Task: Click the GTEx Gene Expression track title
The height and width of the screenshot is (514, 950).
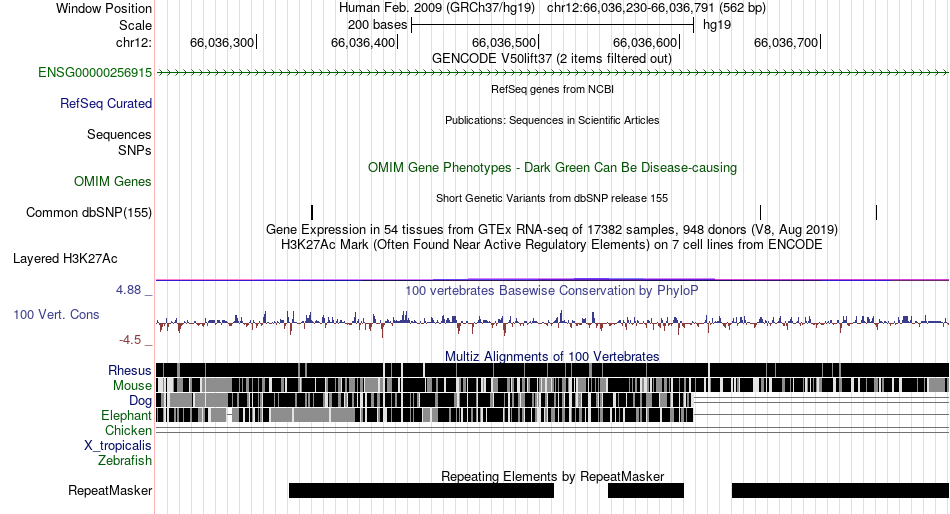Action: (552, 230)
